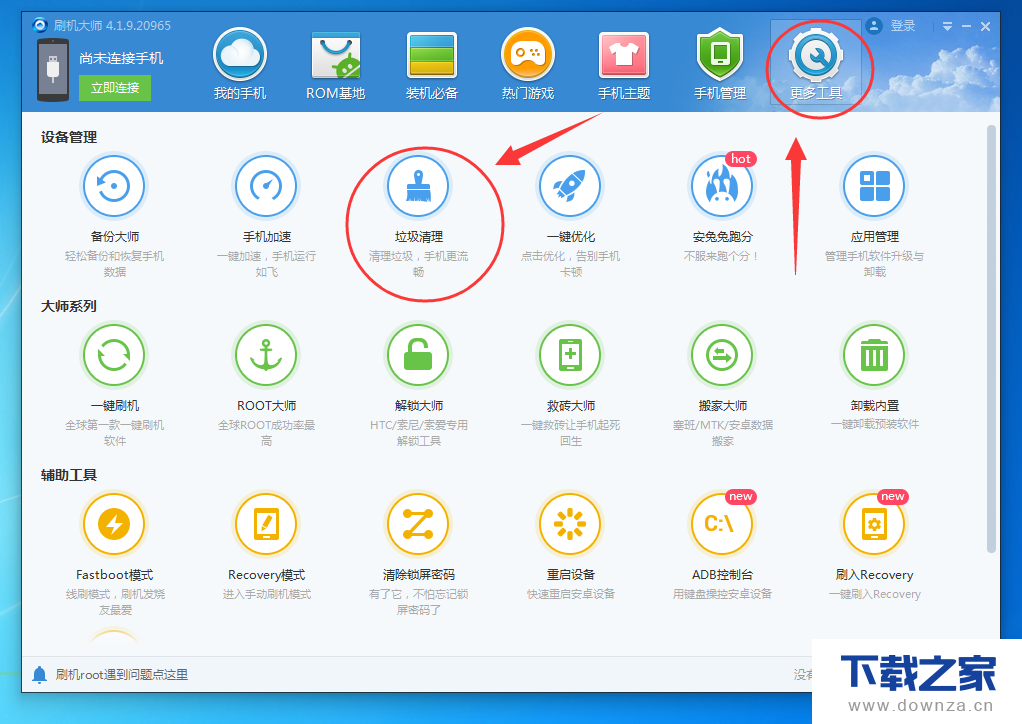The height and width of the screenshot is (724, 1022).
Task: Open 清除锁屏密码 pattern icon
Action: (418, 524)
